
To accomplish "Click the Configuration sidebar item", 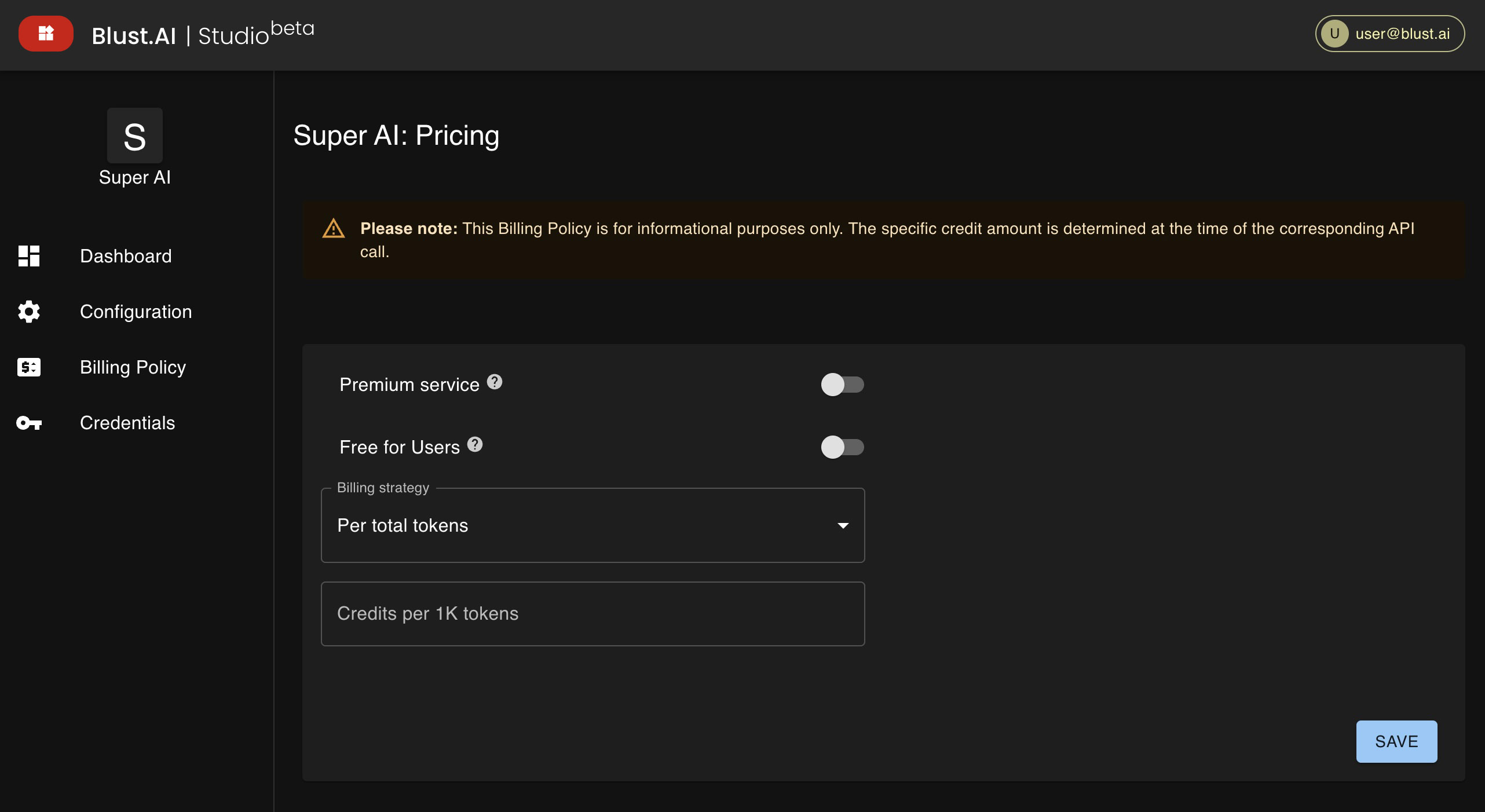I will pos(136,311).
